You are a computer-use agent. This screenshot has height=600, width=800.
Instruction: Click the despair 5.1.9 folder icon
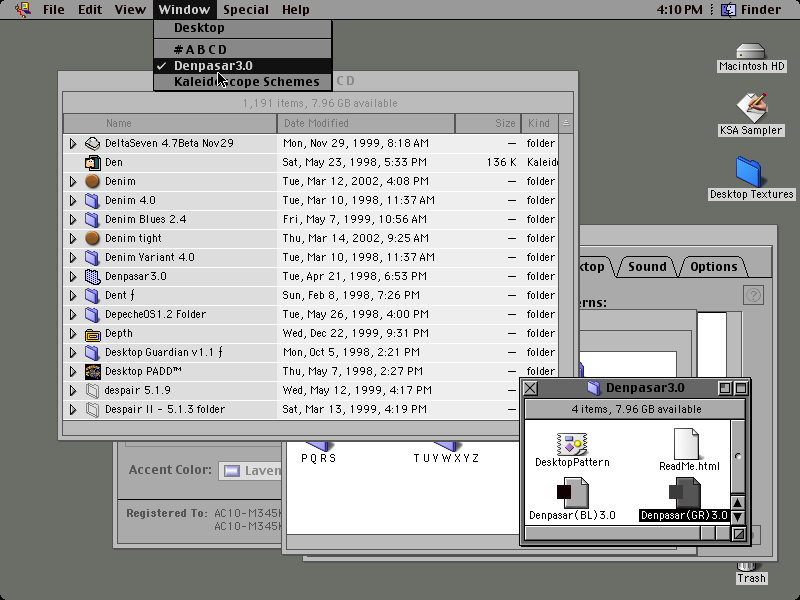(x=92, y=390)
